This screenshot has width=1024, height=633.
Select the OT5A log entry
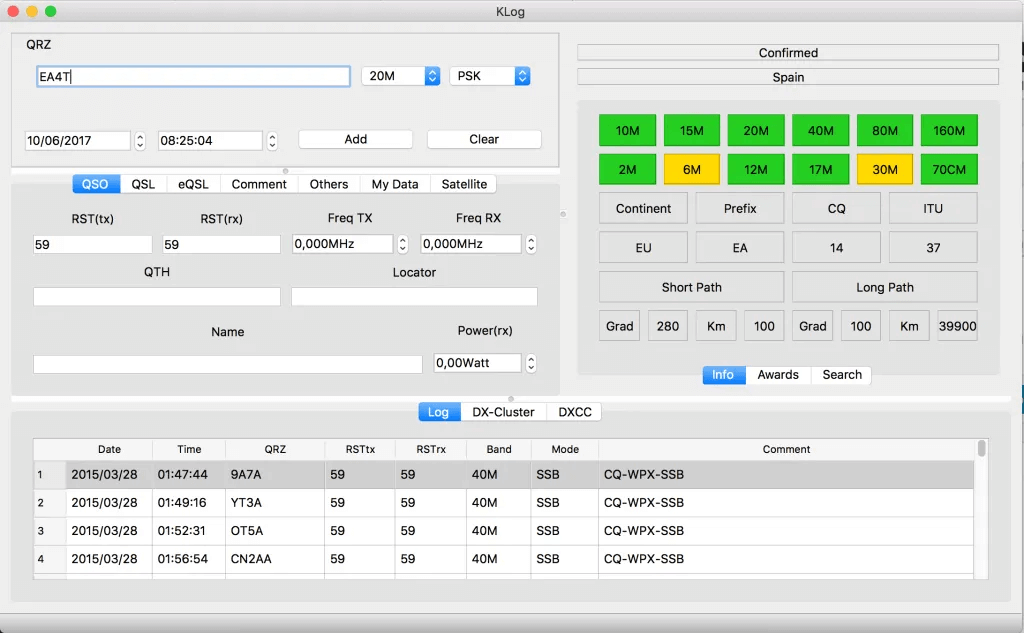coord(504,531)
